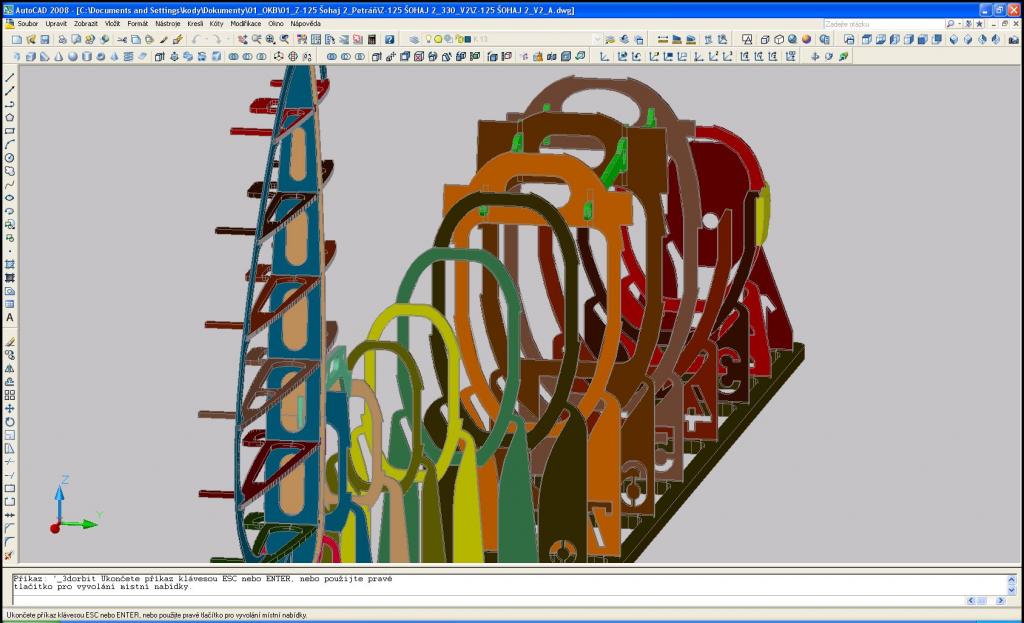1024x623 pixels.
Task: Open the Modifikace menu
Action: tap(246, 23)
